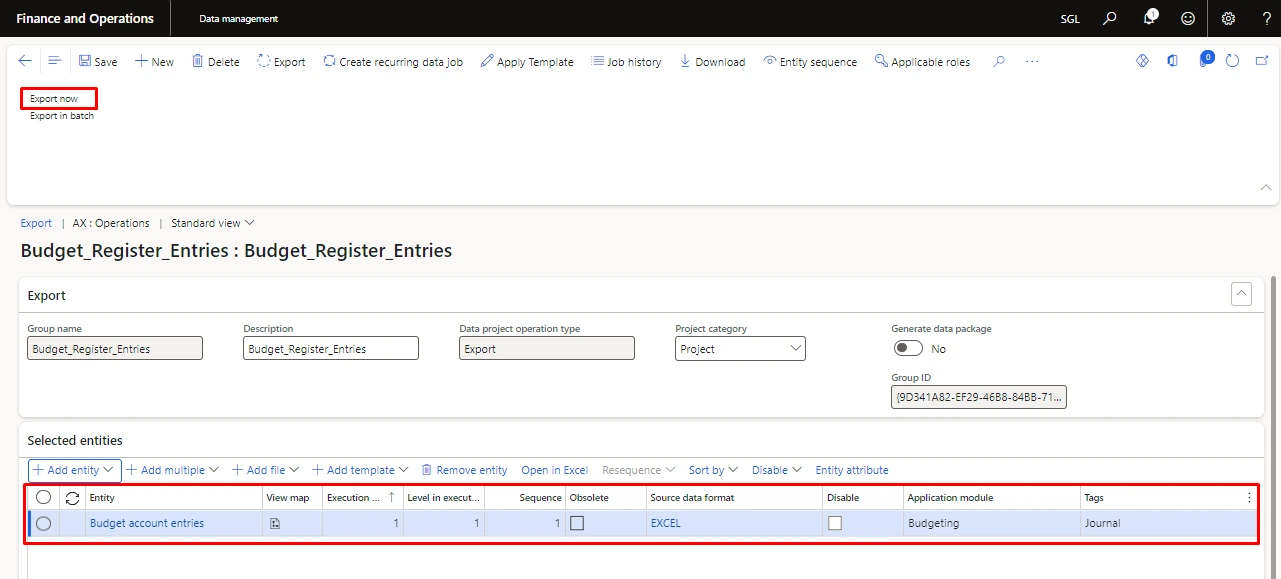Open Entity sequence
This screenshot has height=579, width=1281.
click(x=810, y=61)
